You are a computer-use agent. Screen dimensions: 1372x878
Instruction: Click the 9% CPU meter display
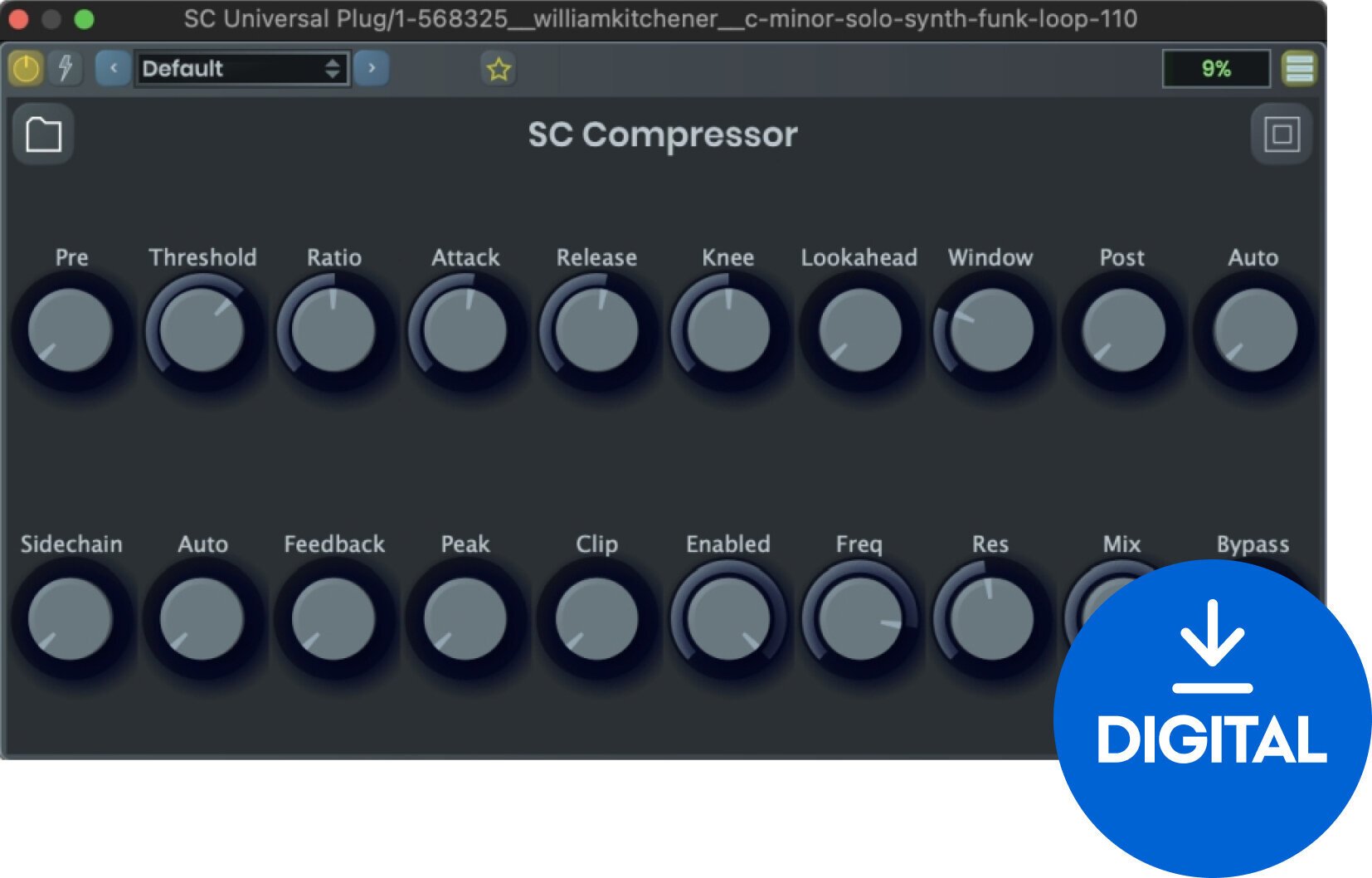pos(1215,69)
